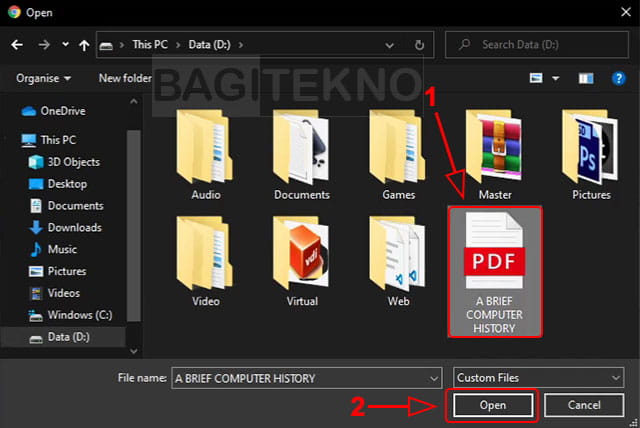
Task: Select the Audio folder
Action: point(205,155)
